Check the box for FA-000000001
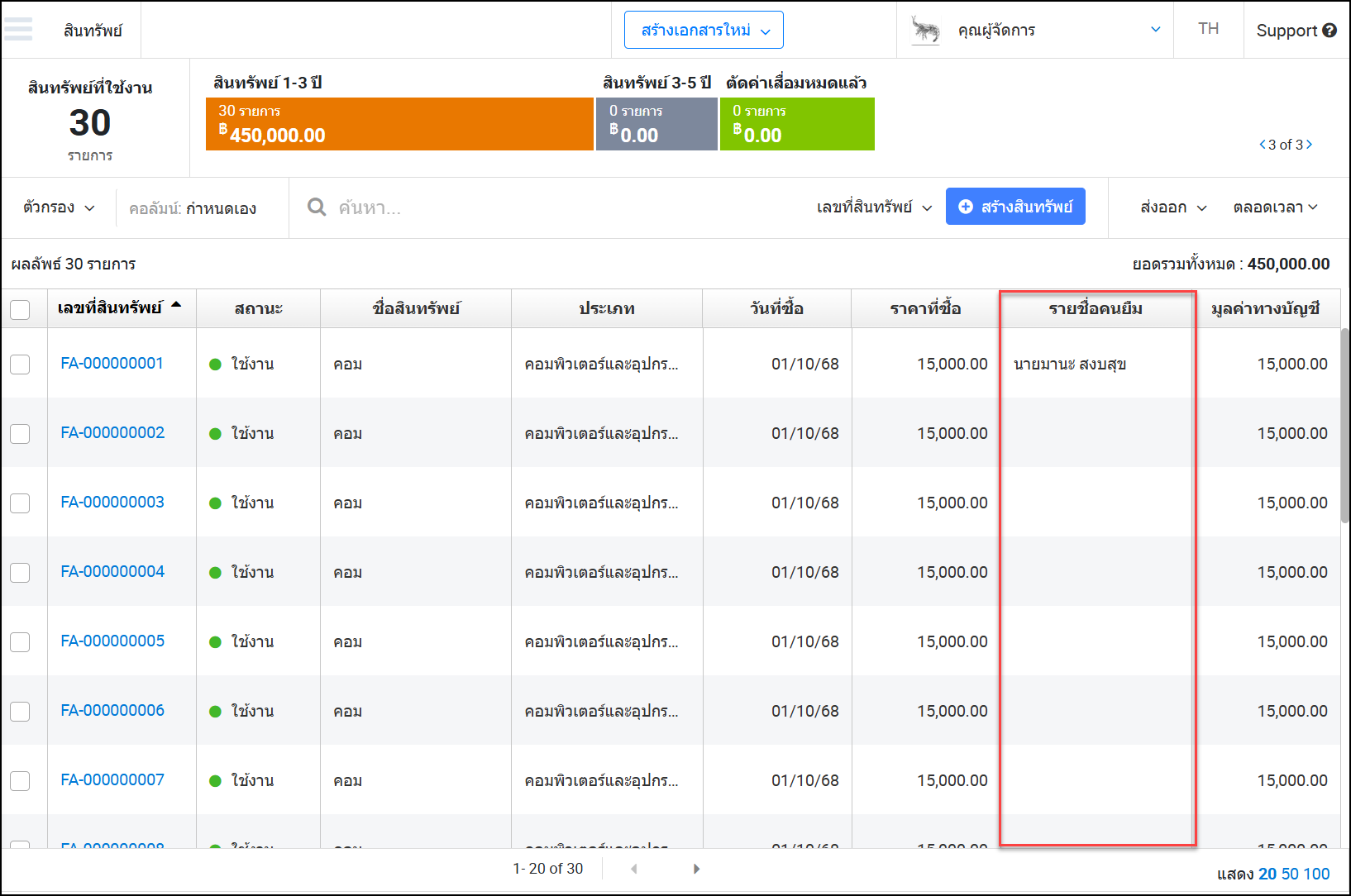The image size is (1351, 896). [x=20, y=365]
